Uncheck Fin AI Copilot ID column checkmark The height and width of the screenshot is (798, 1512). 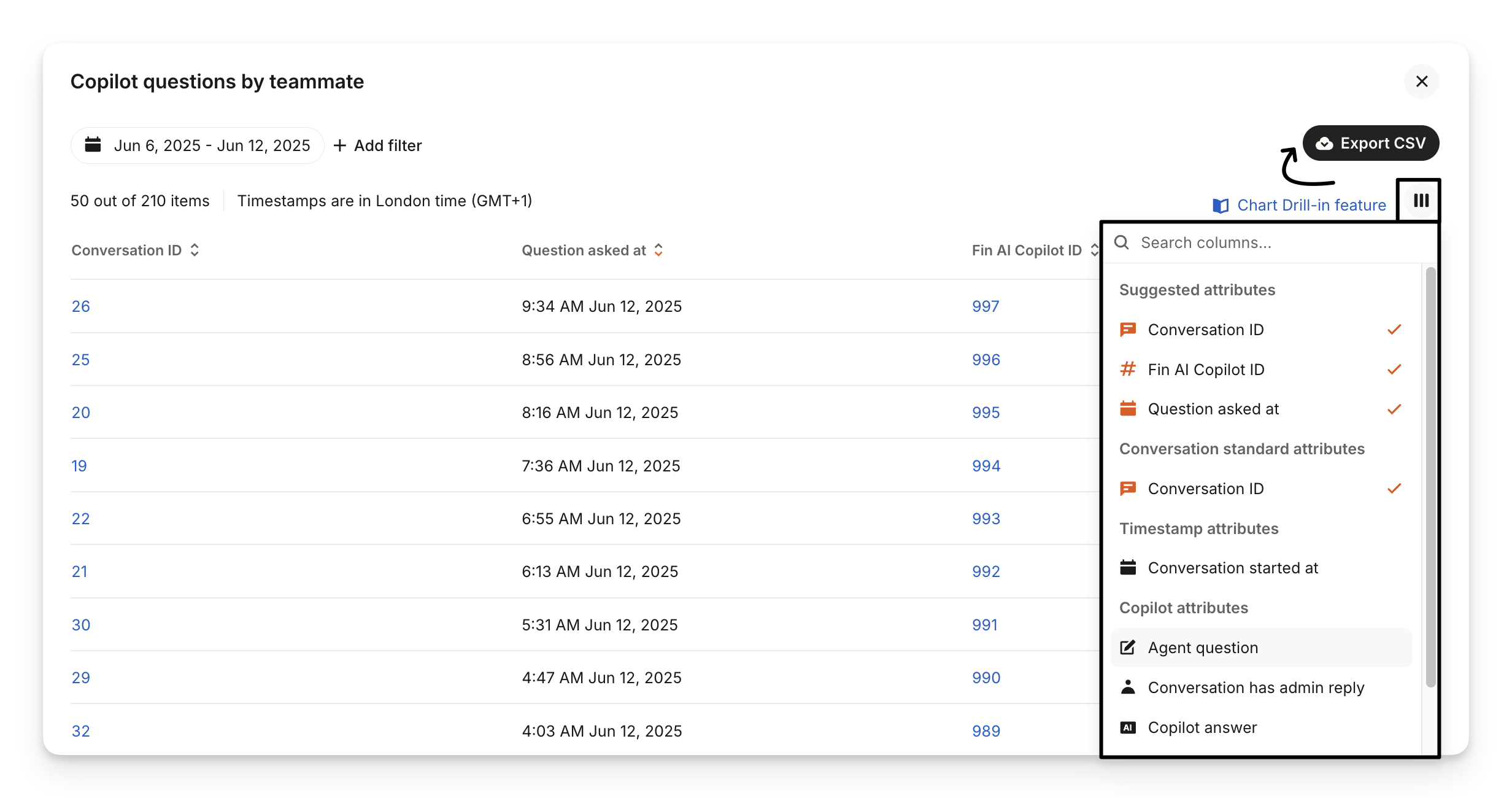tap(1394, 370)
